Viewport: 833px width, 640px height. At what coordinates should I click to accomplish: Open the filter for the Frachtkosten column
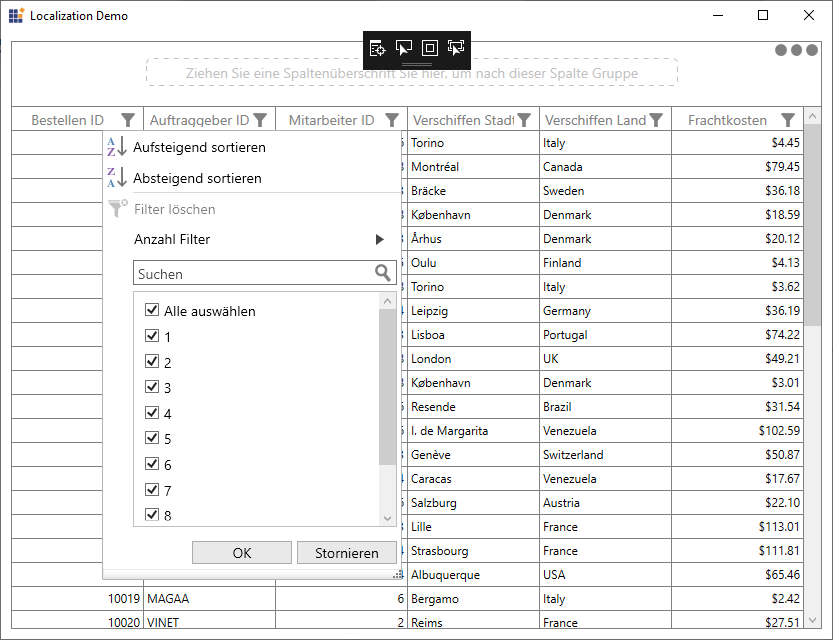788,119
